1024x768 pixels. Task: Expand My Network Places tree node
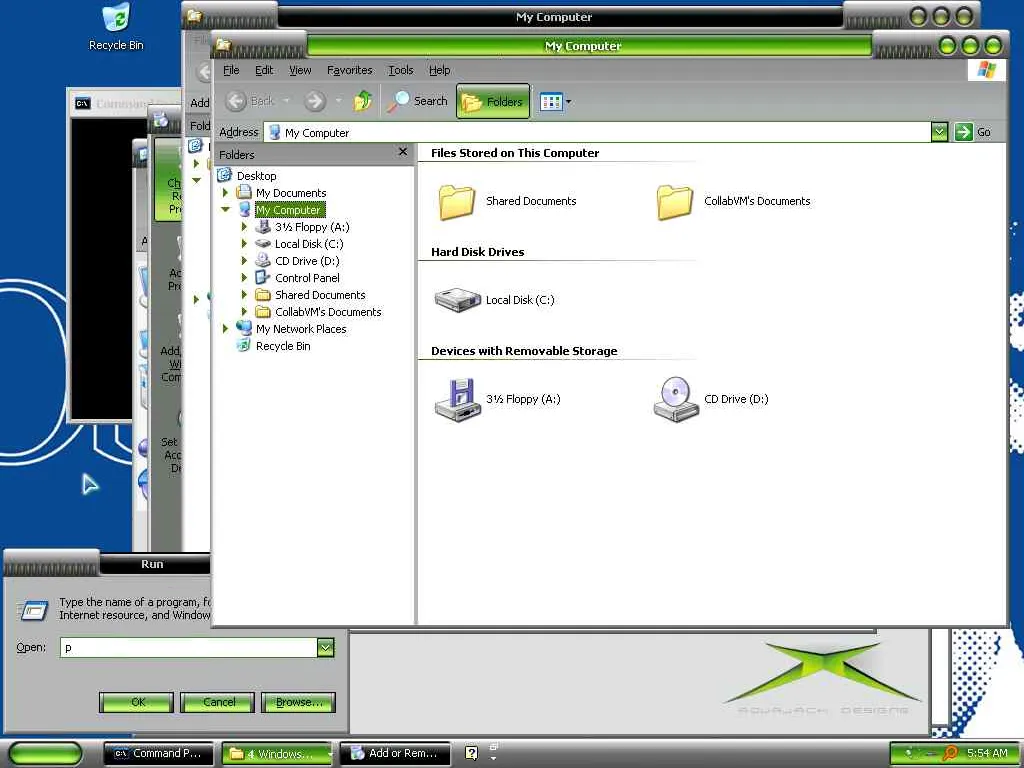[225, 328]
